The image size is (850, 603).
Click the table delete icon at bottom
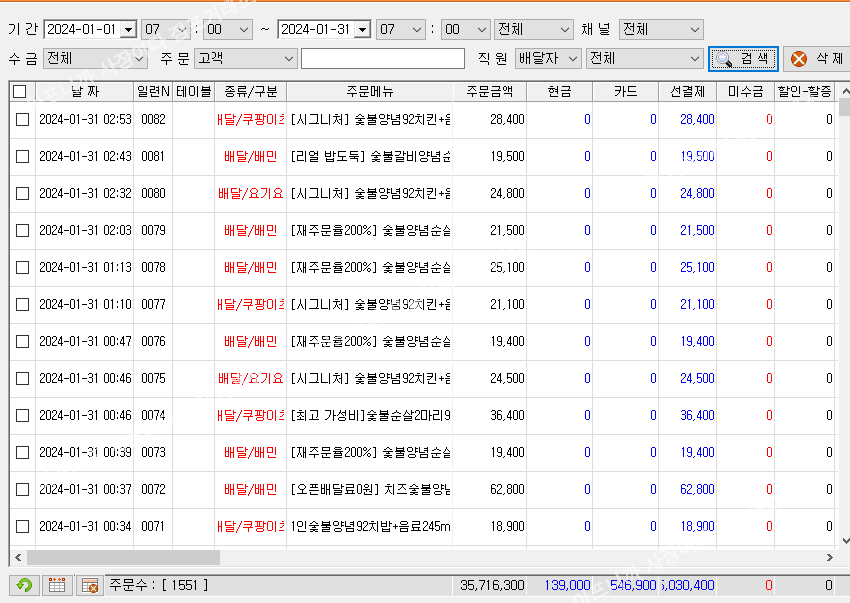89,585
